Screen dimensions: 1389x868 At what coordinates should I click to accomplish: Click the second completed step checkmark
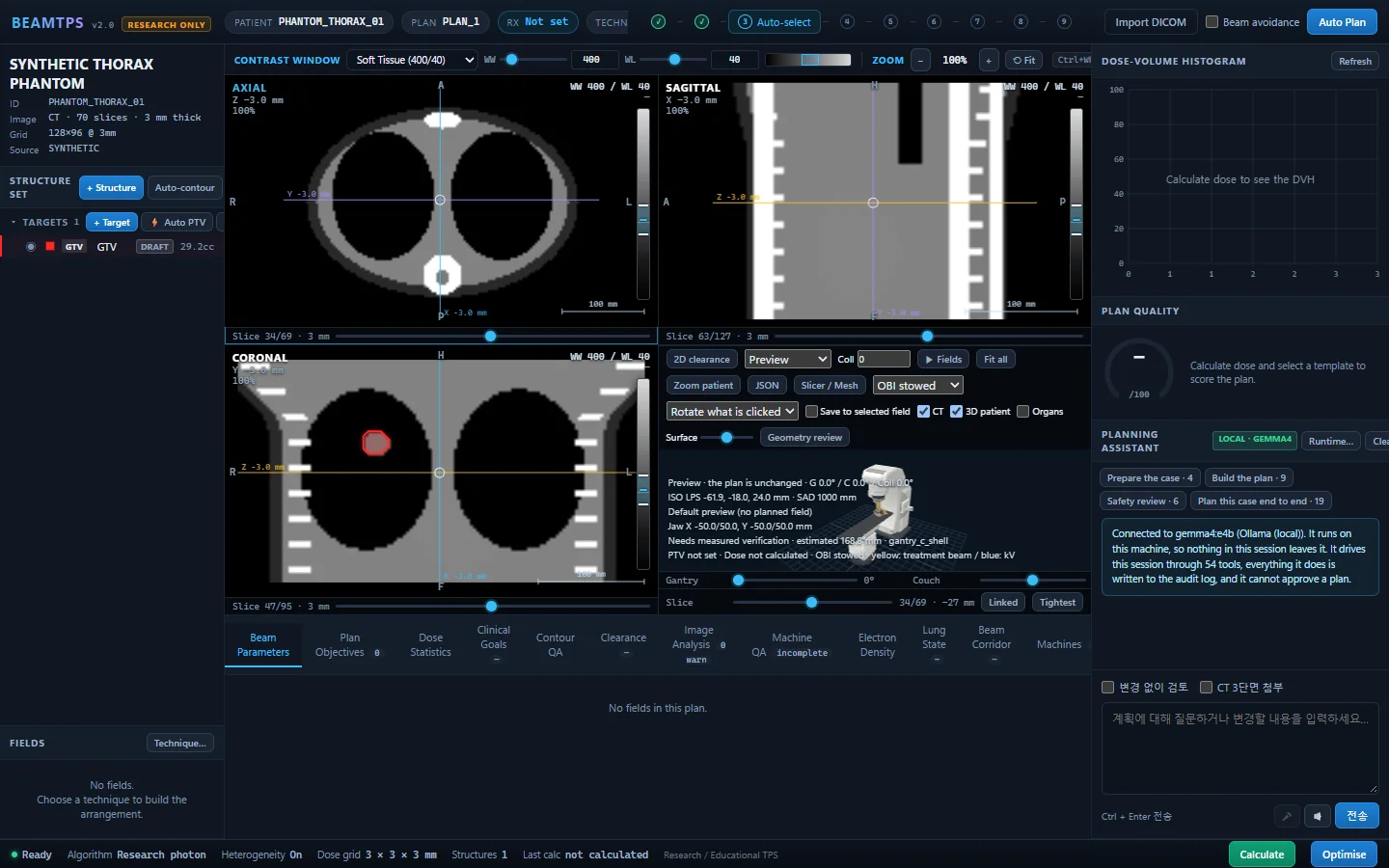pos(702,21)
